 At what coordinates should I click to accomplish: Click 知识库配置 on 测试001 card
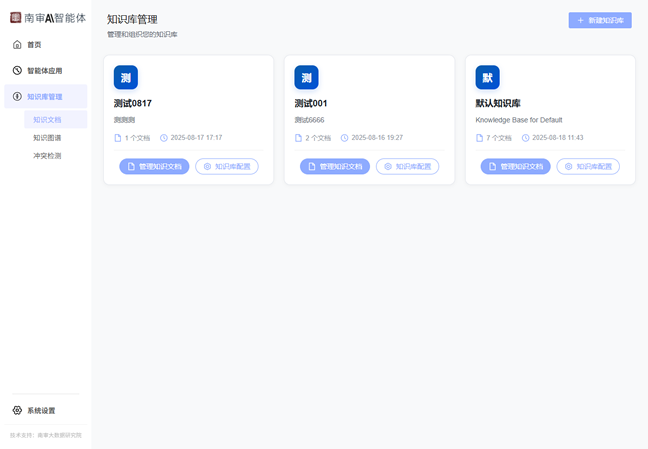(407, 166)
